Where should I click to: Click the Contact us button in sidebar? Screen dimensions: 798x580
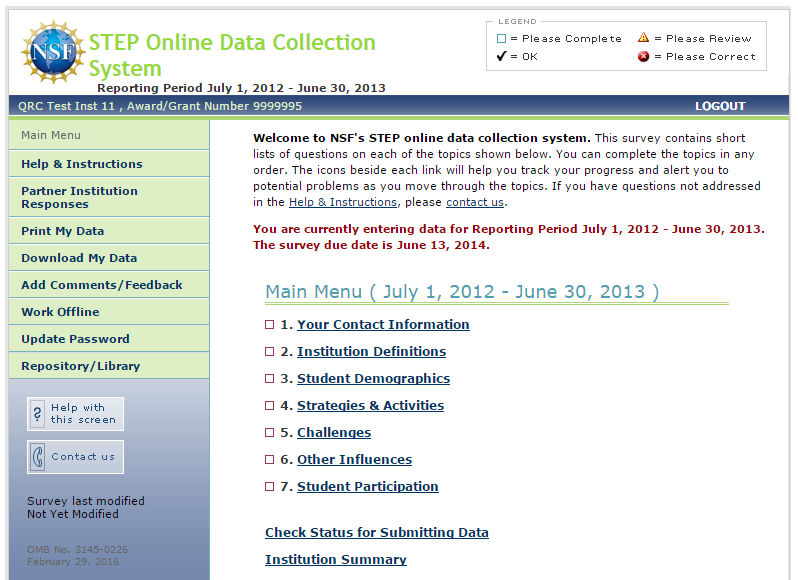(75, 457)
